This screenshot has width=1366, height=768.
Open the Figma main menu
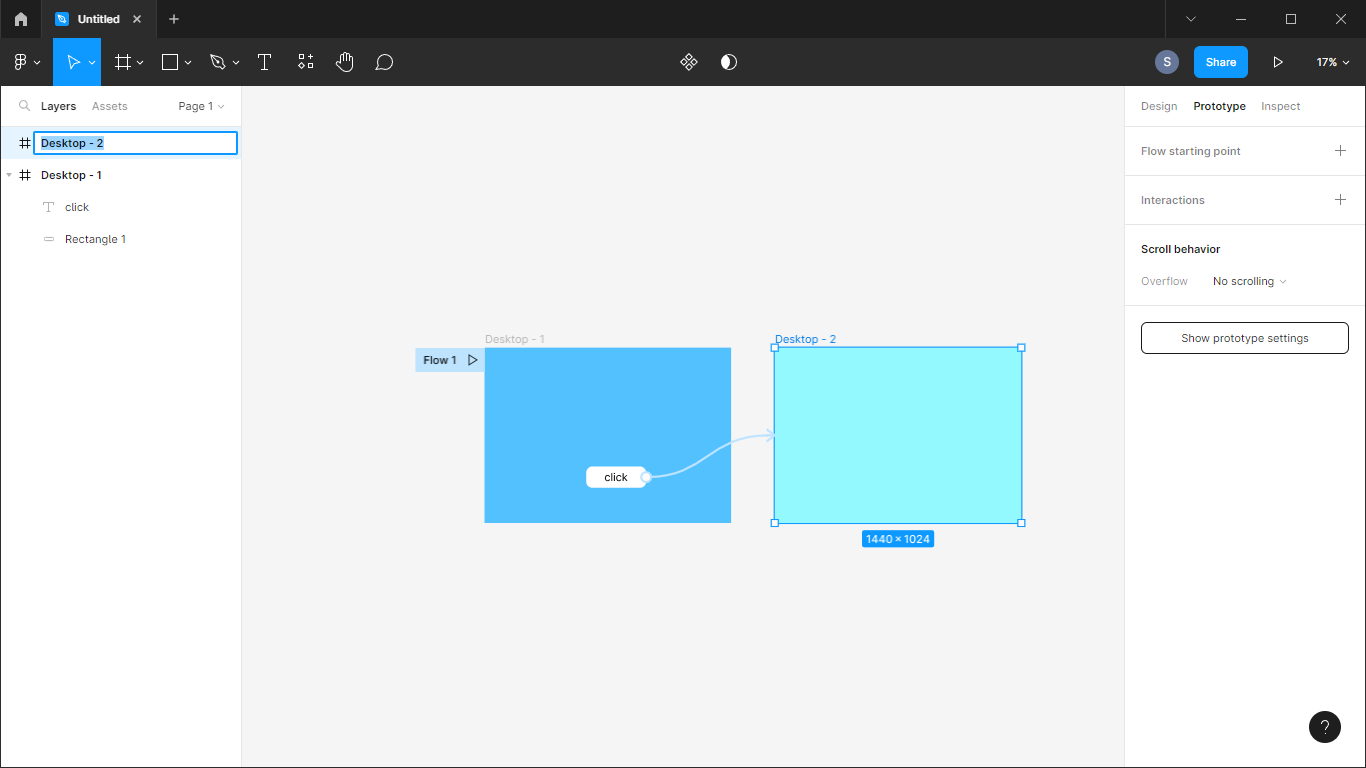click(x=27, y=62)
